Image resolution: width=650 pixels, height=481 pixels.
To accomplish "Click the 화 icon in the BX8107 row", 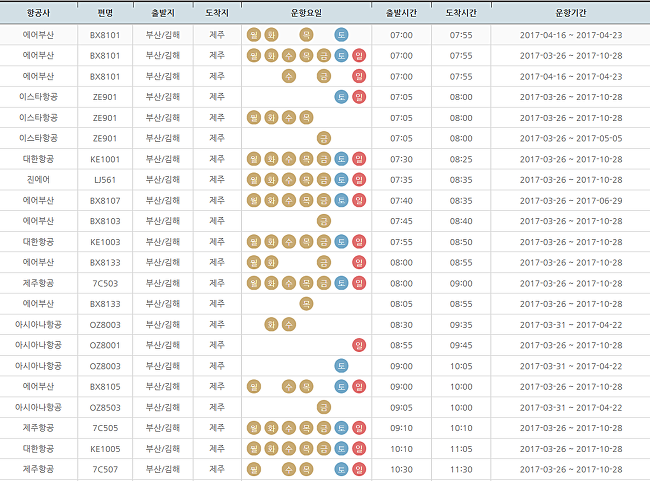I will tap(271, 200).
